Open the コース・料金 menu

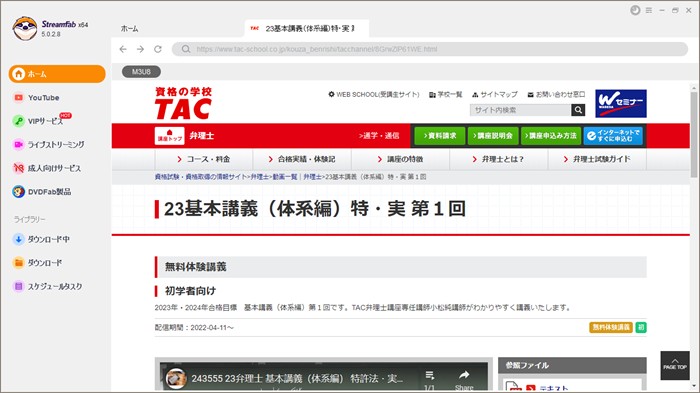204,159
